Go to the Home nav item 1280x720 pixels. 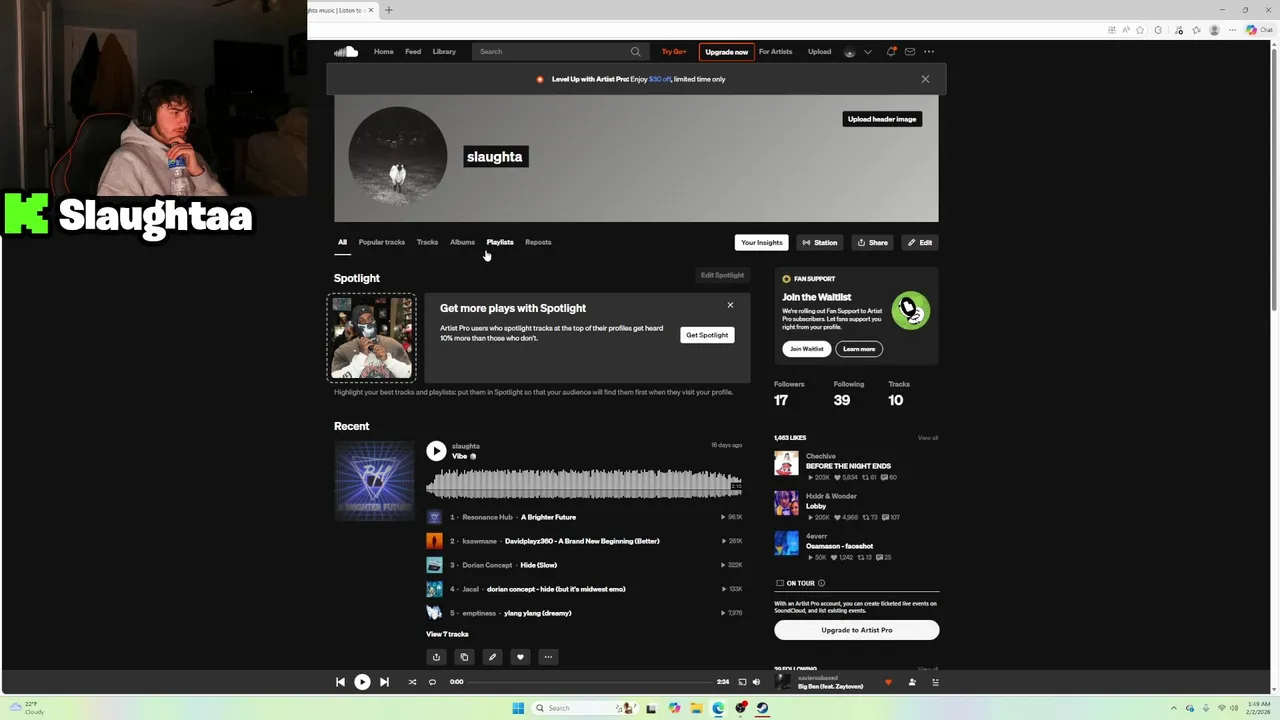(x=384, y=52)
